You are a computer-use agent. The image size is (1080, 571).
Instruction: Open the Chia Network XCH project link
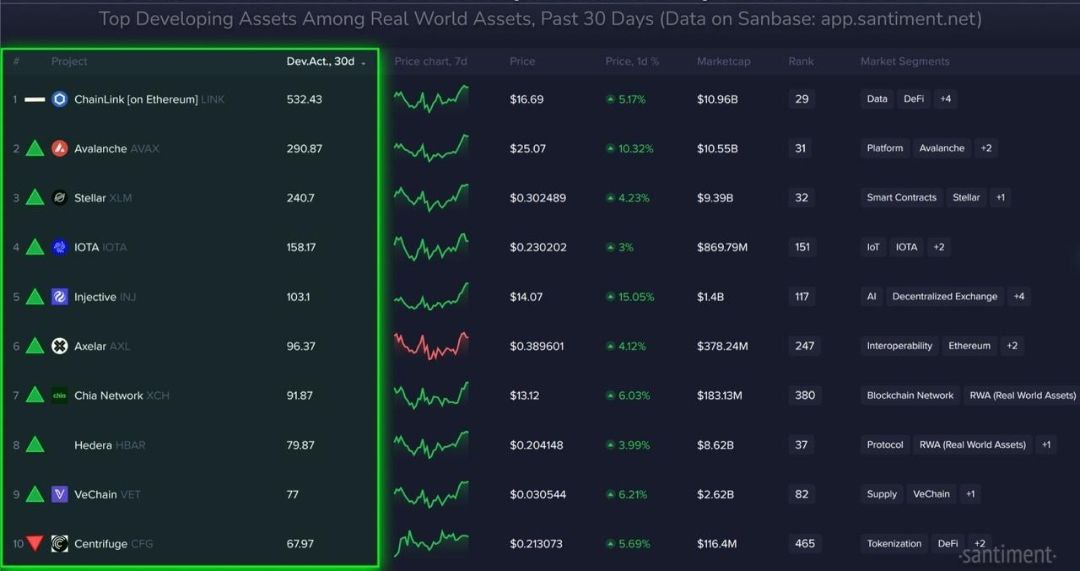[x=122, y=395]
